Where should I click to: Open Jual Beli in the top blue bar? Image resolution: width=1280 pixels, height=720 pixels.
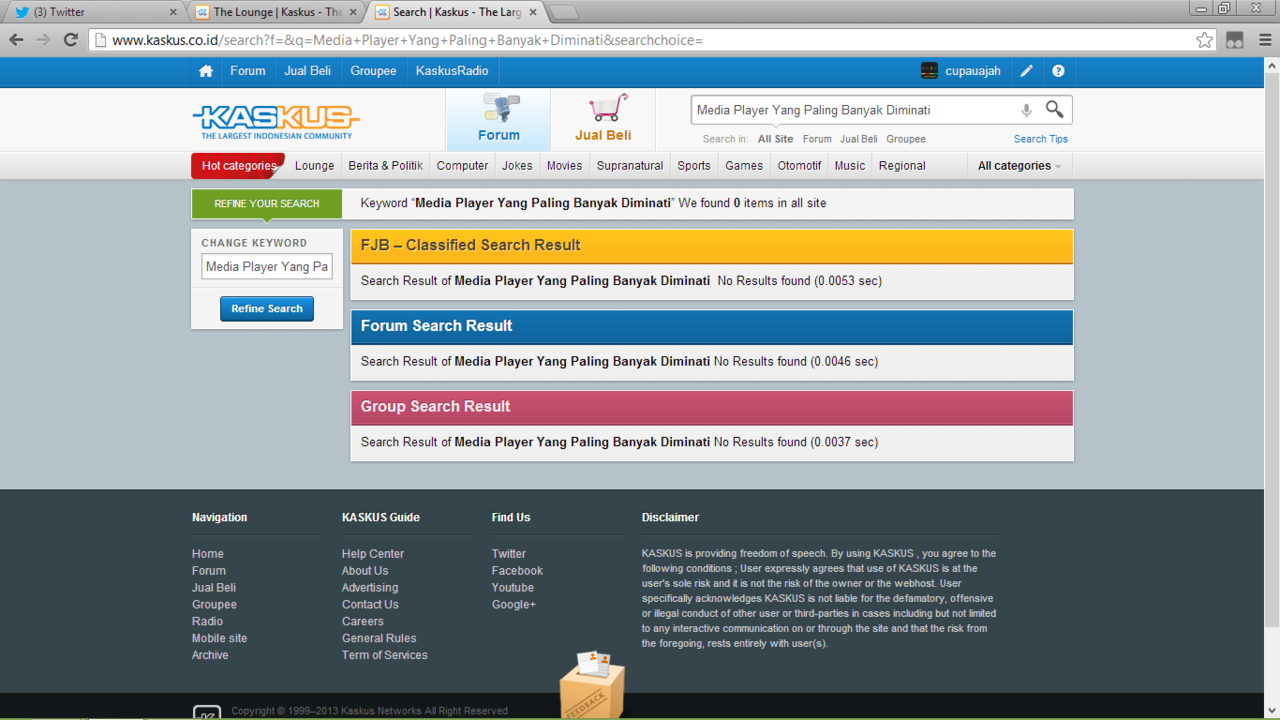(x=307, y=71)
